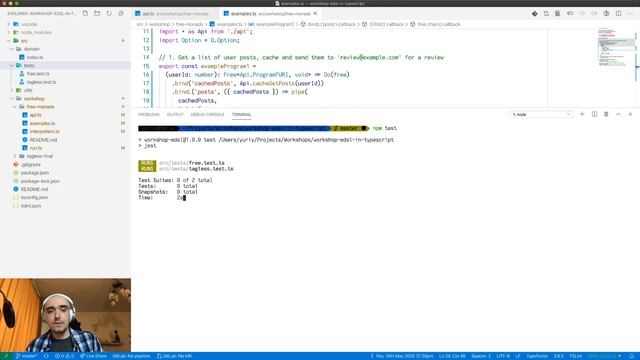This screenshot has width=640, height=360.
Task: Click the diamond-shaped git icon in editor toolbar
Action: (x=534, y=13)
